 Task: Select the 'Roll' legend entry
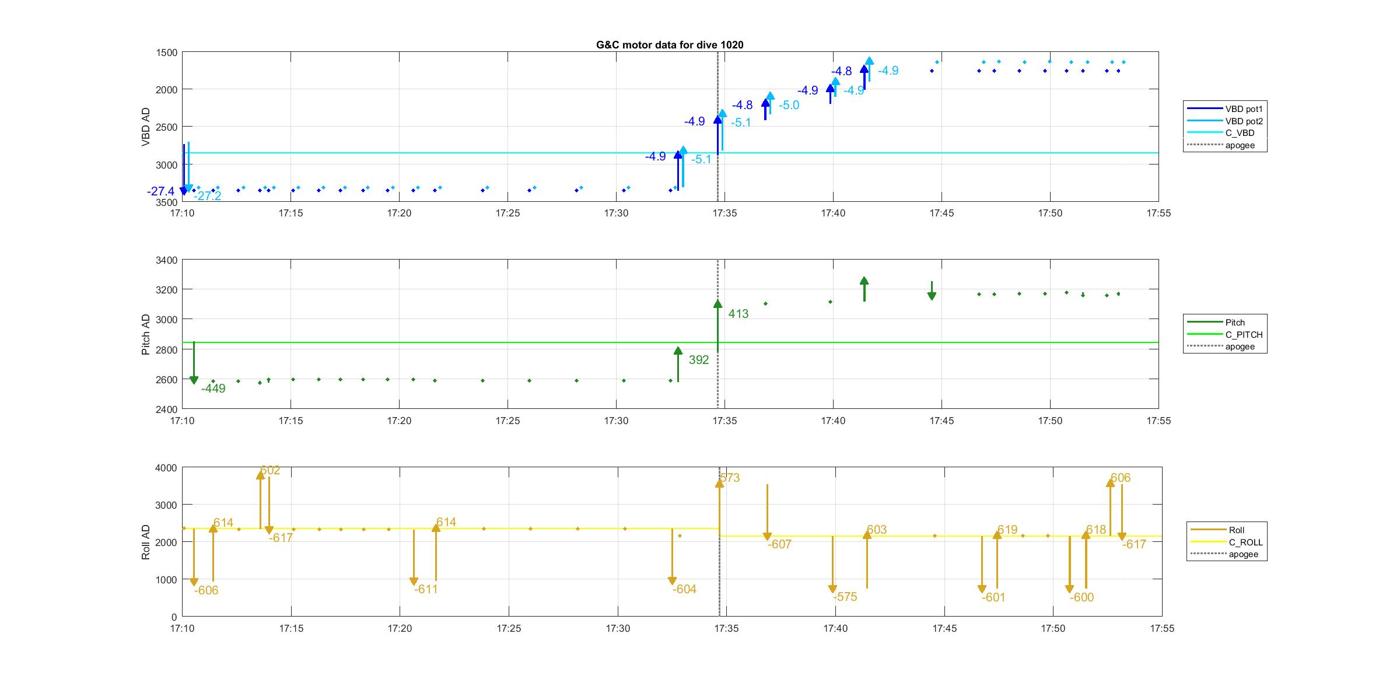click(x=1236, y=530)
